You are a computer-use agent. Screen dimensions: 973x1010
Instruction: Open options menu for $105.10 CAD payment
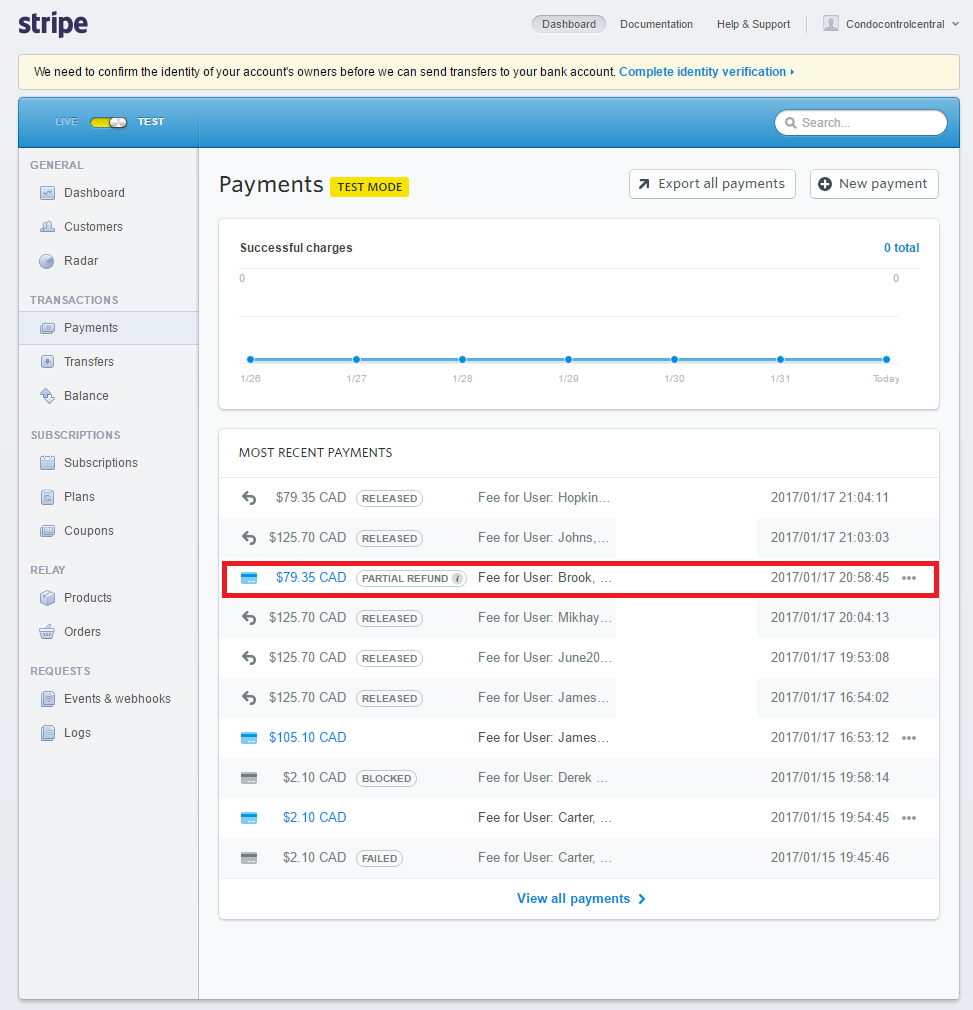[x=908, y=738]
